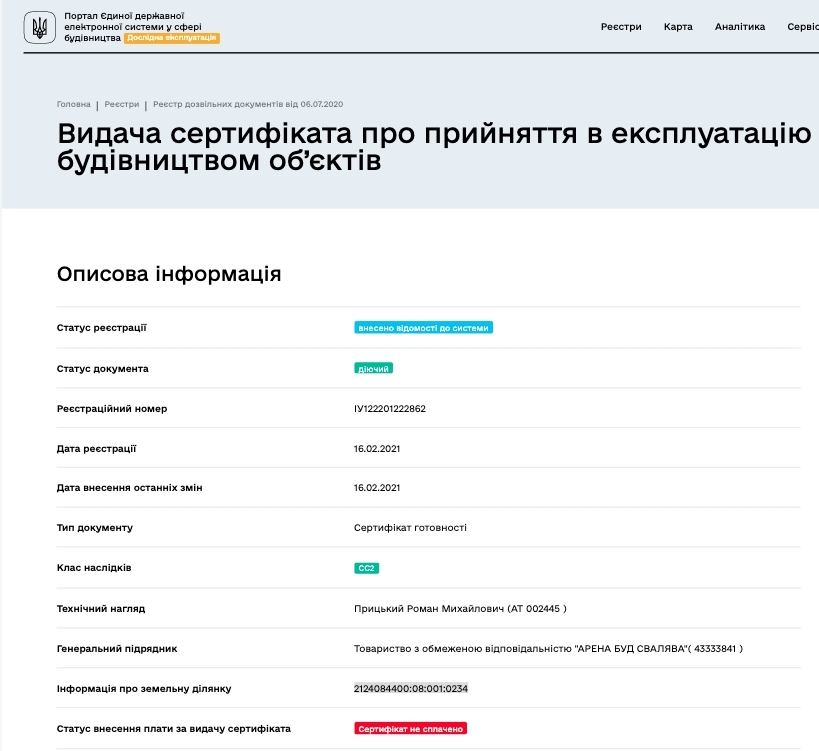819x751 pixels.
Task: Select registration number ІУ122201222862
Action: 390,408
